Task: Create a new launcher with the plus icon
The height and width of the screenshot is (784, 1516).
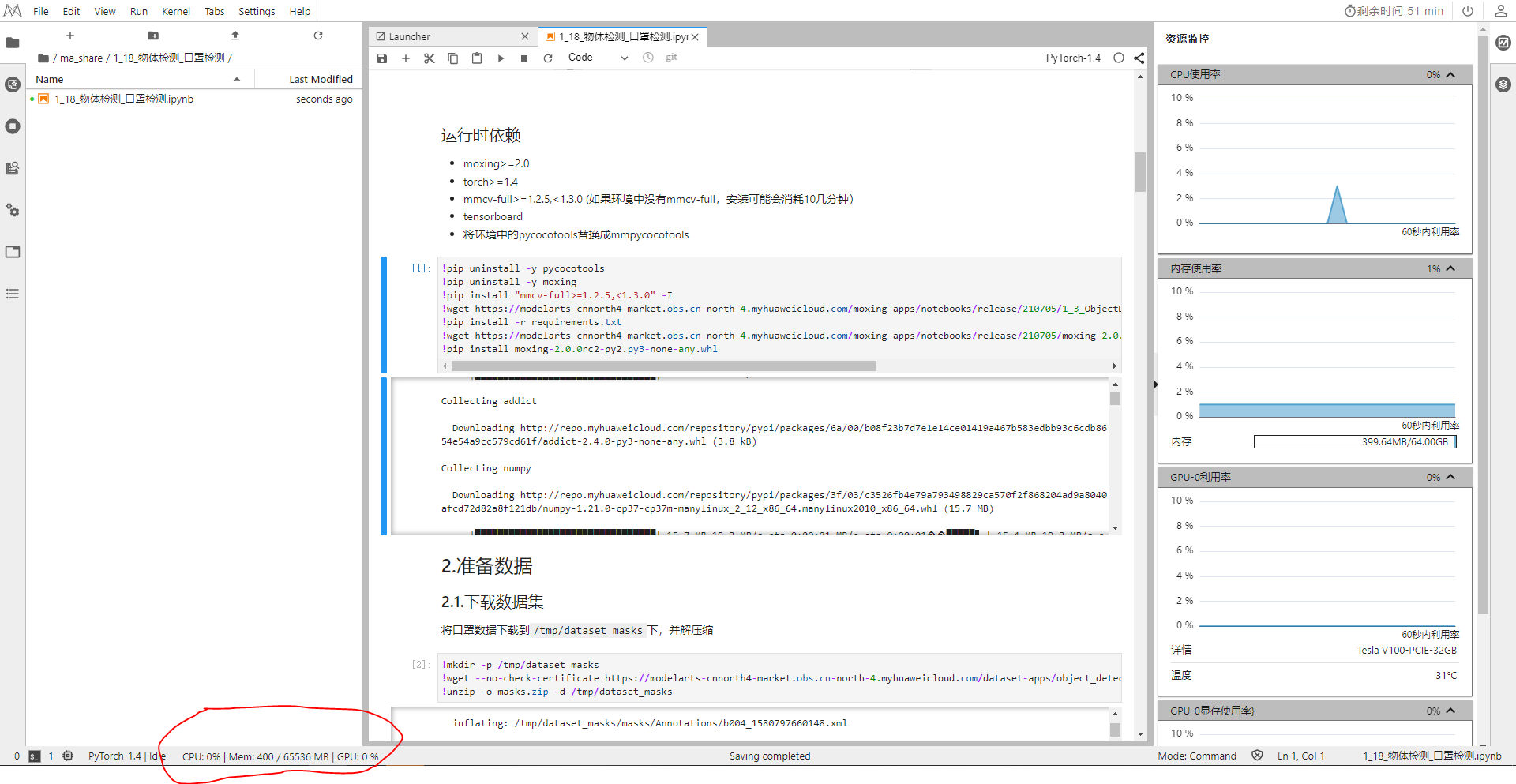Action: click(x=70, y=36)
